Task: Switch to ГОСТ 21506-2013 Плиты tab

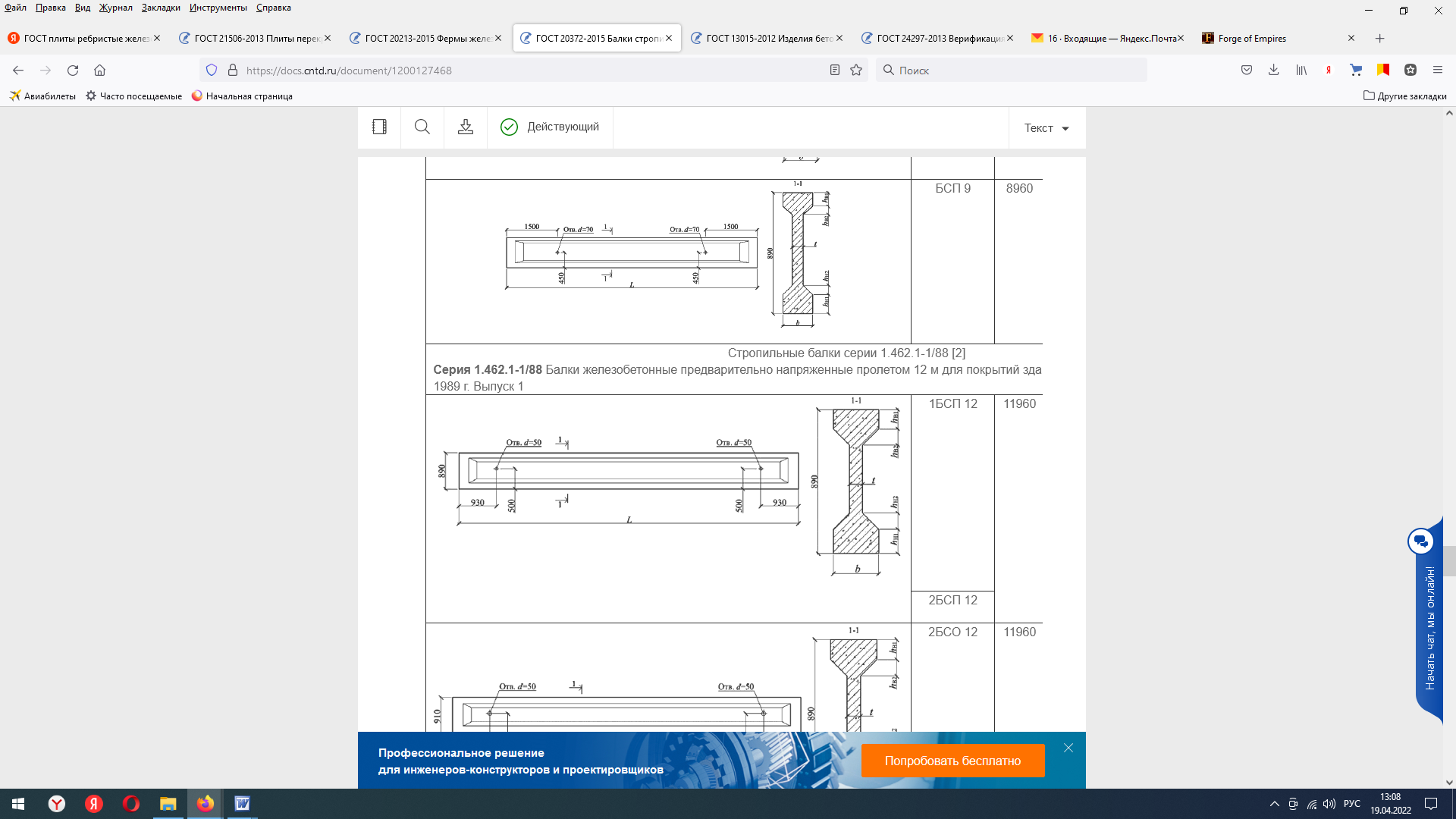Action: (x=255, y=39)
